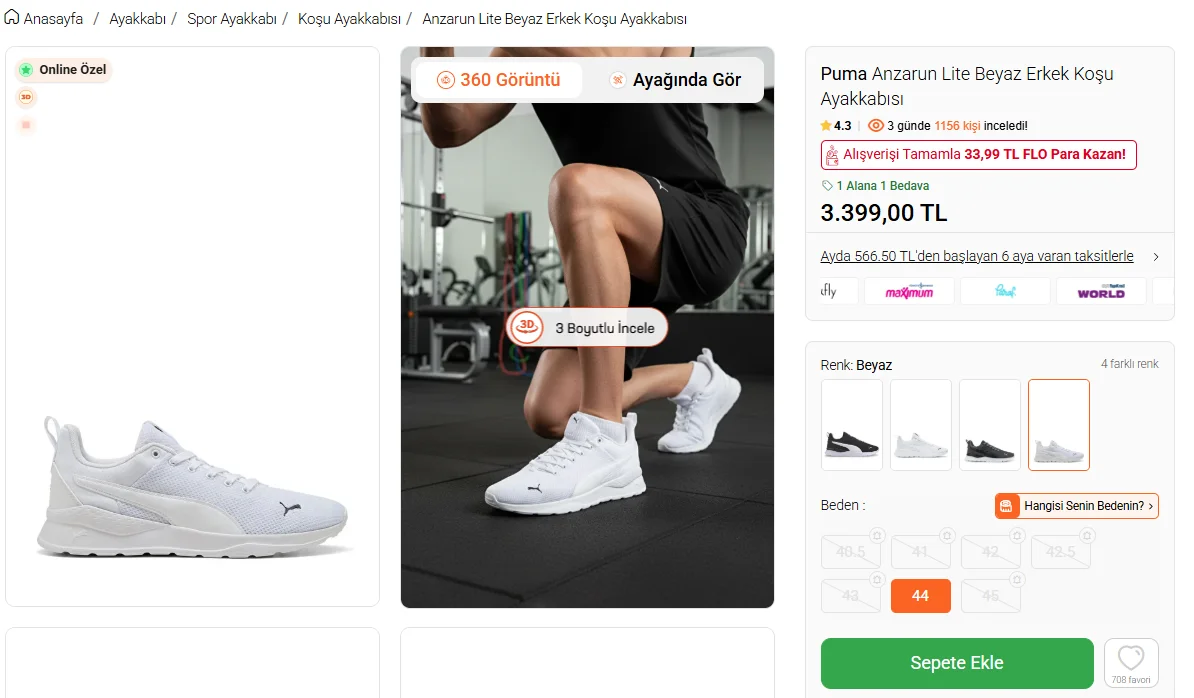Click the notify bell icon on size 42.5
The height and width of the screenshot is (698, 1194).
tap(1087, 536)
